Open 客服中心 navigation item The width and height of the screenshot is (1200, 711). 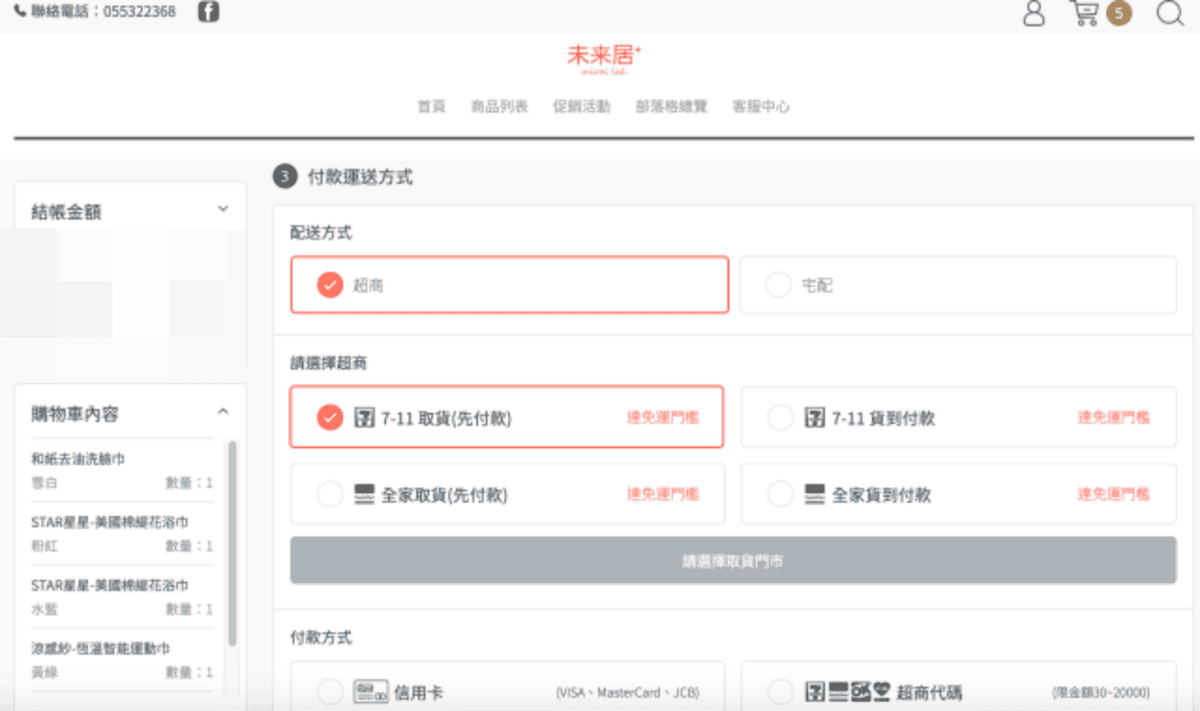pos(761,107)
